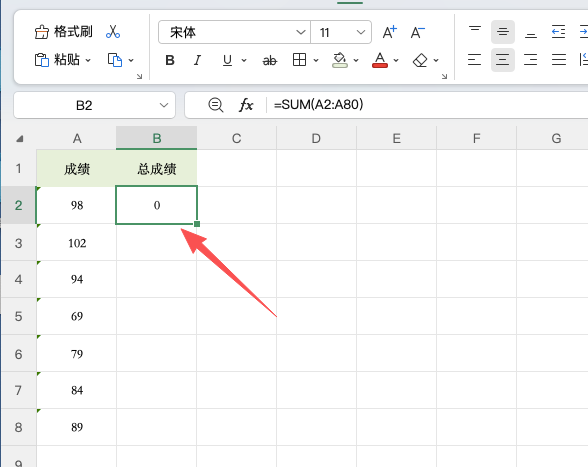Decrease font size with A- icon
The image size is (588, 467).
click(417, 32)
